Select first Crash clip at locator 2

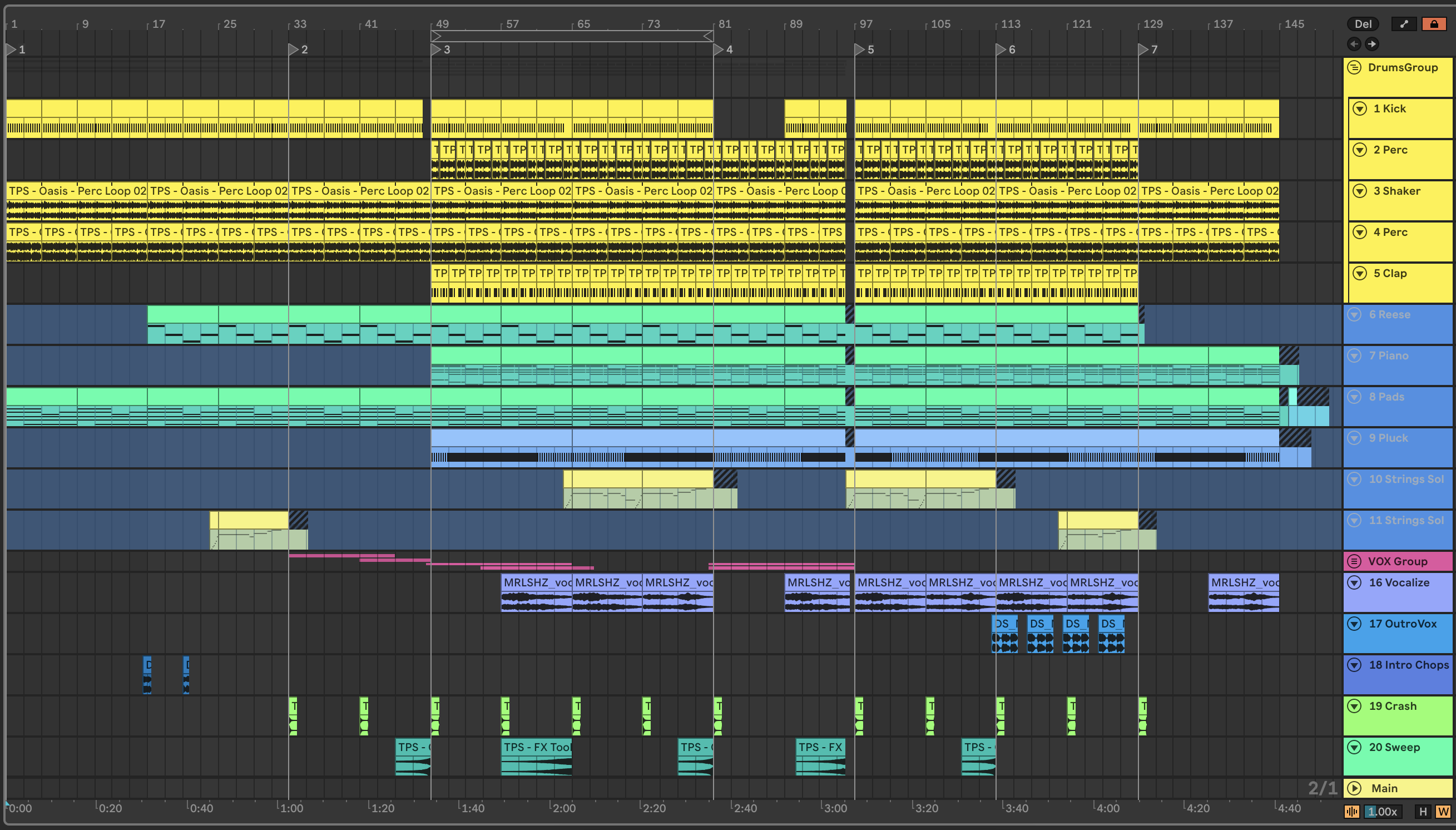click(293, 716)
